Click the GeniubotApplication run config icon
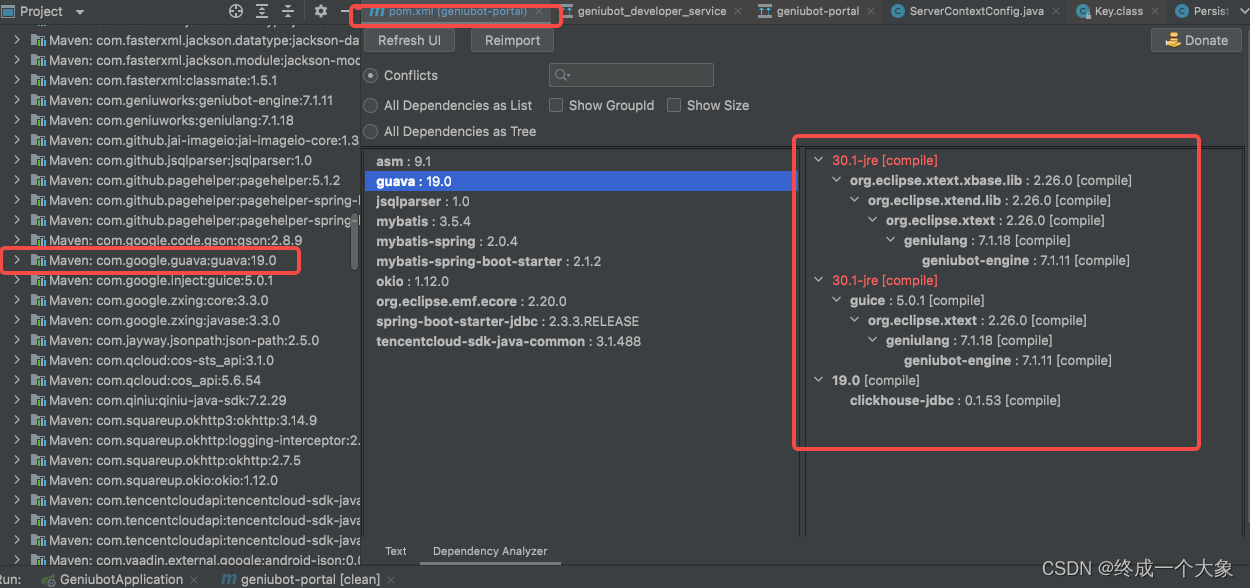The height and width of the screenshot is (588, 1250). (x=48, y=579)
